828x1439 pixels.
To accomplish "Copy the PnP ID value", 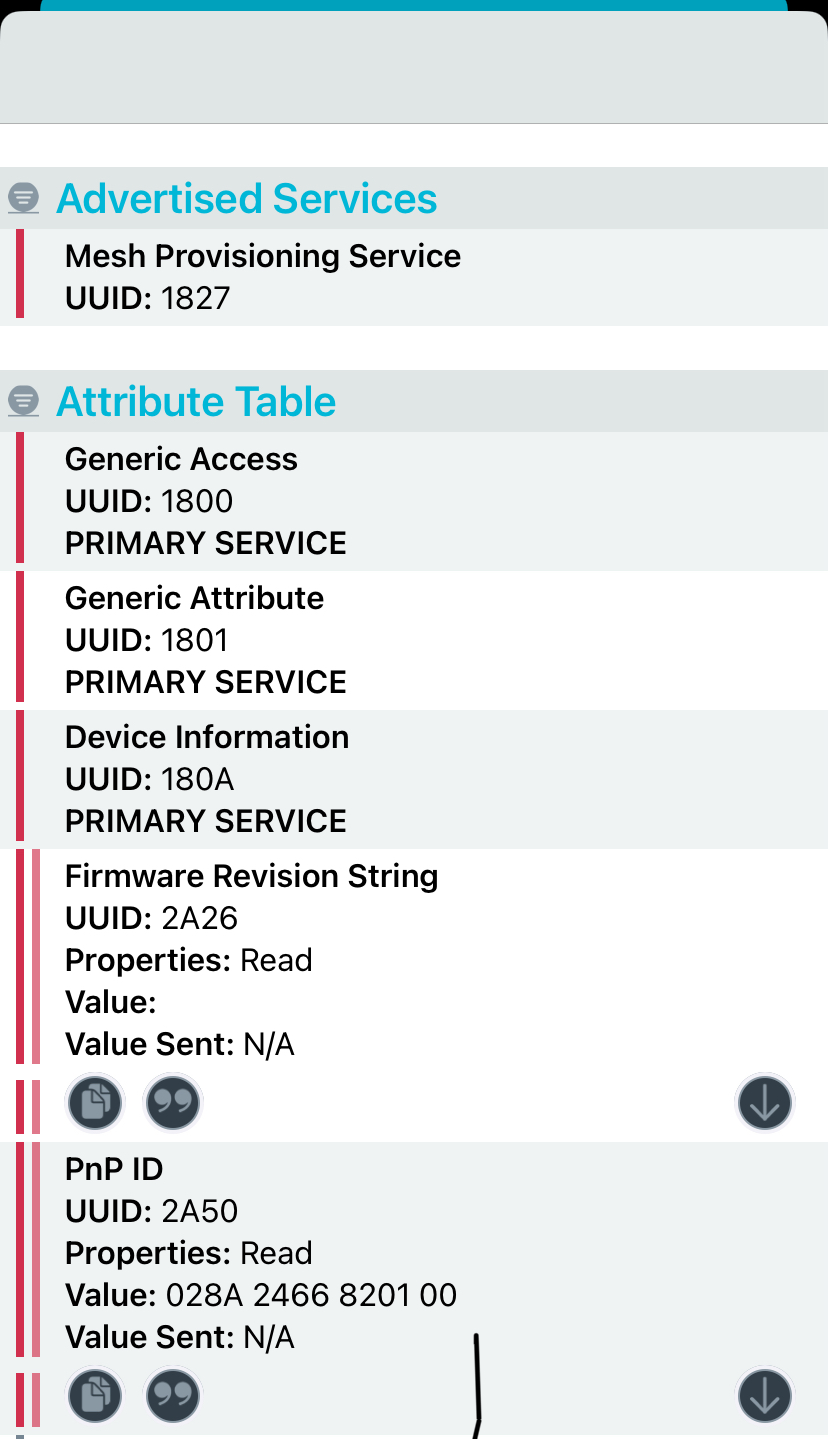I will coord(94,1396).
